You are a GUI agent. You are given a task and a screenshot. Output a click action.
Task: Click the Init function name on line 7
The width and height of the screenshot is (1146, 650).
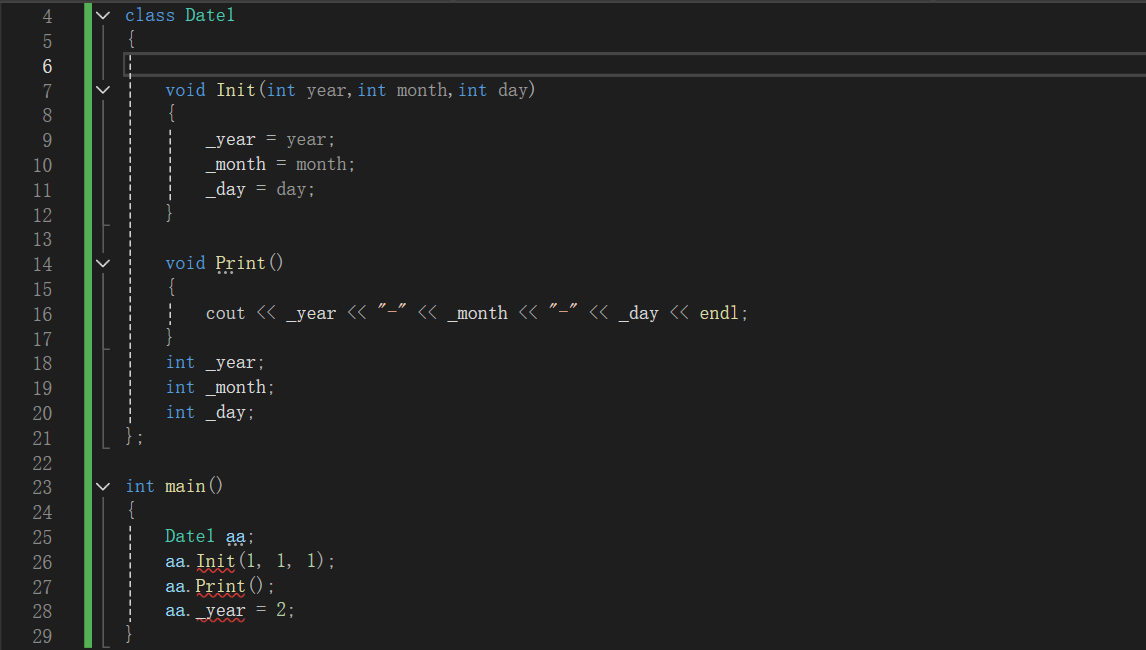pyautogui.click(x=235, y=90)
